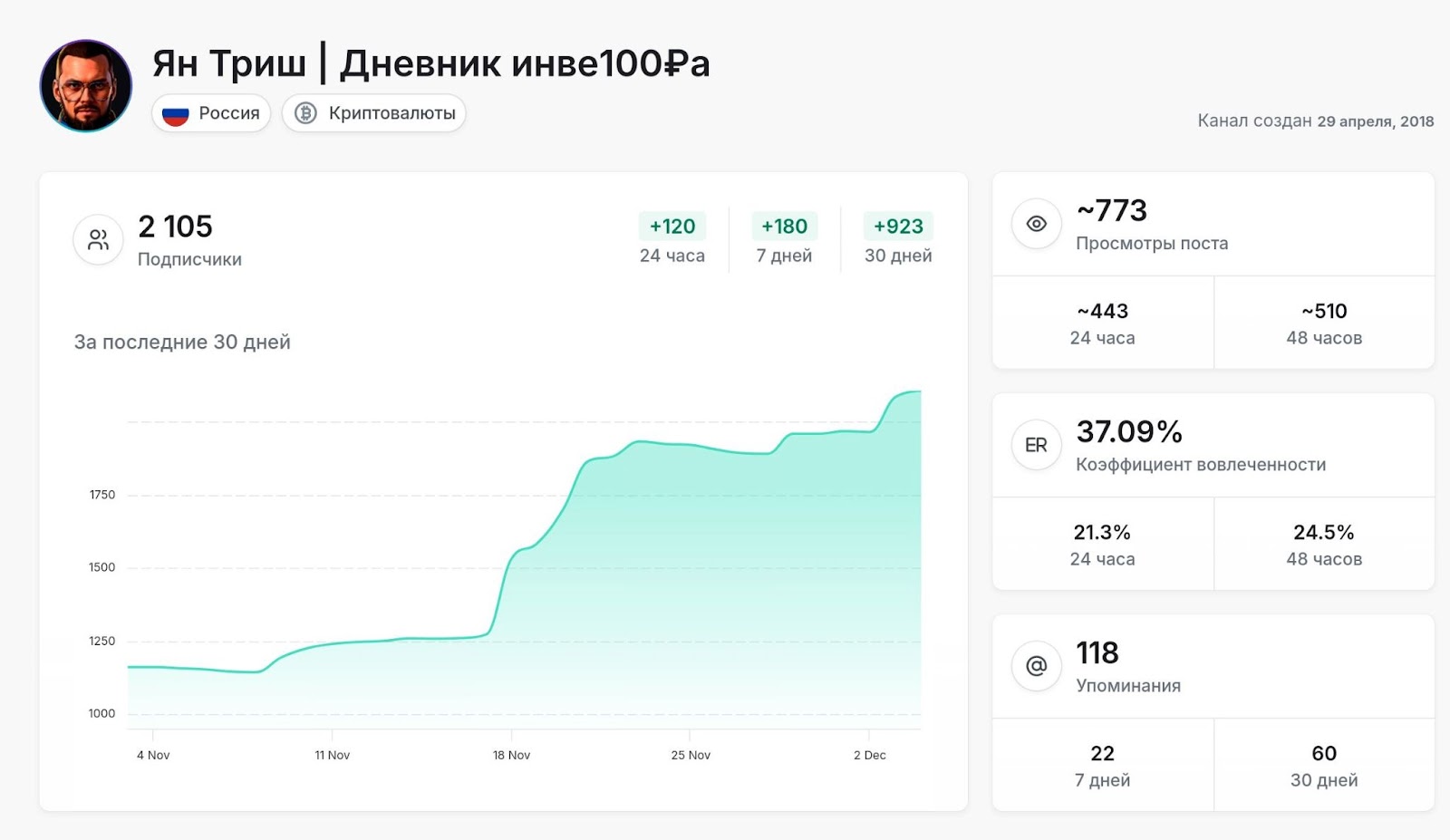Click the 60 mentions for 30 days cell
The image size is (1450, 840).
tap(1323, 765)
